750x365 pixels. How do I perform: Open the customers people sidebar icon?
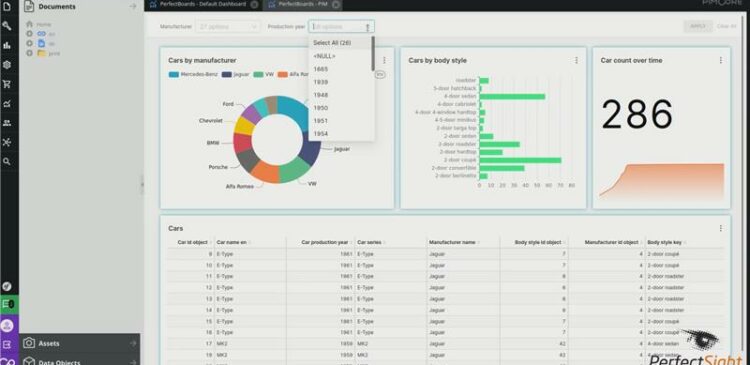pyautogui.click(x=7, y=123)
